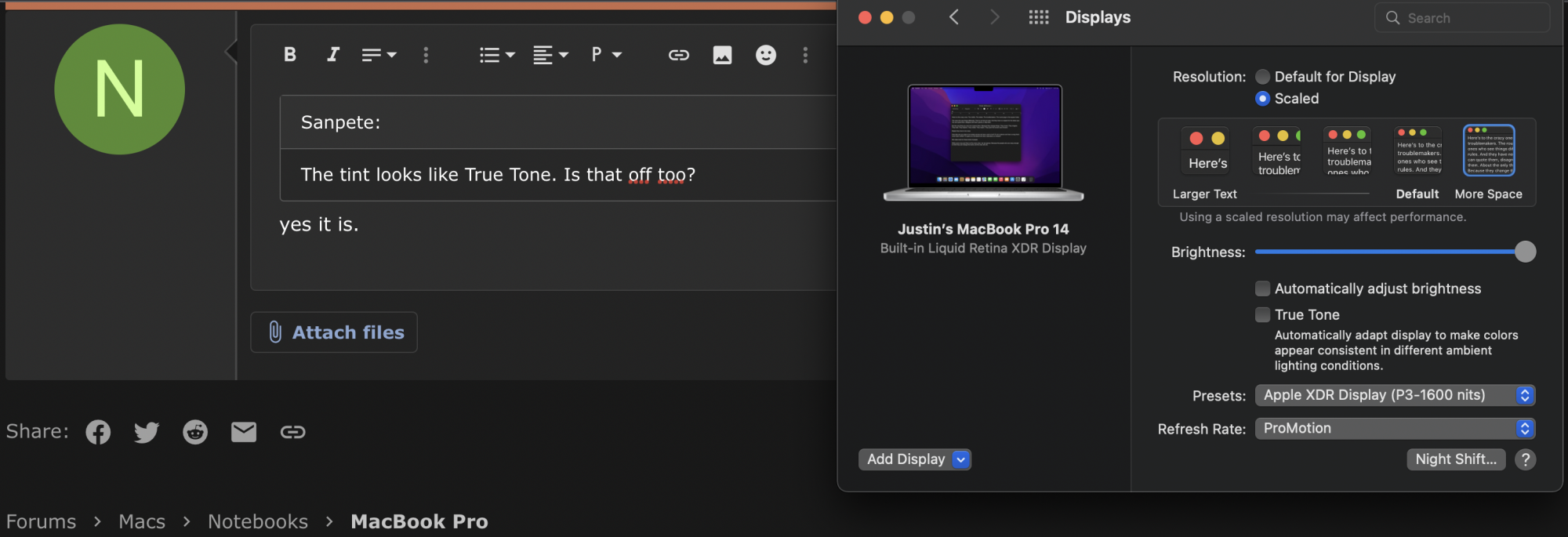Close the Displays window with red button
This screenshot has width=1568, height=537.
[x=866, y=17]
